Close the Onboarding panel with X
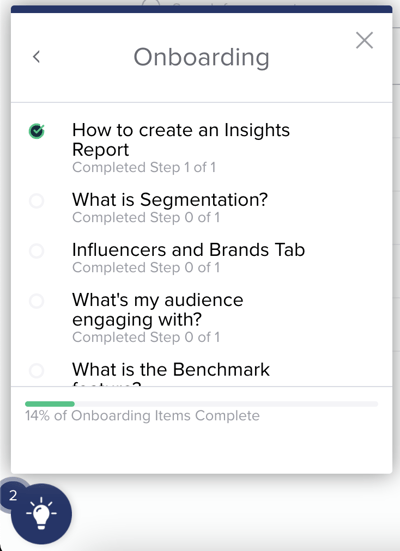 (364, 40)
